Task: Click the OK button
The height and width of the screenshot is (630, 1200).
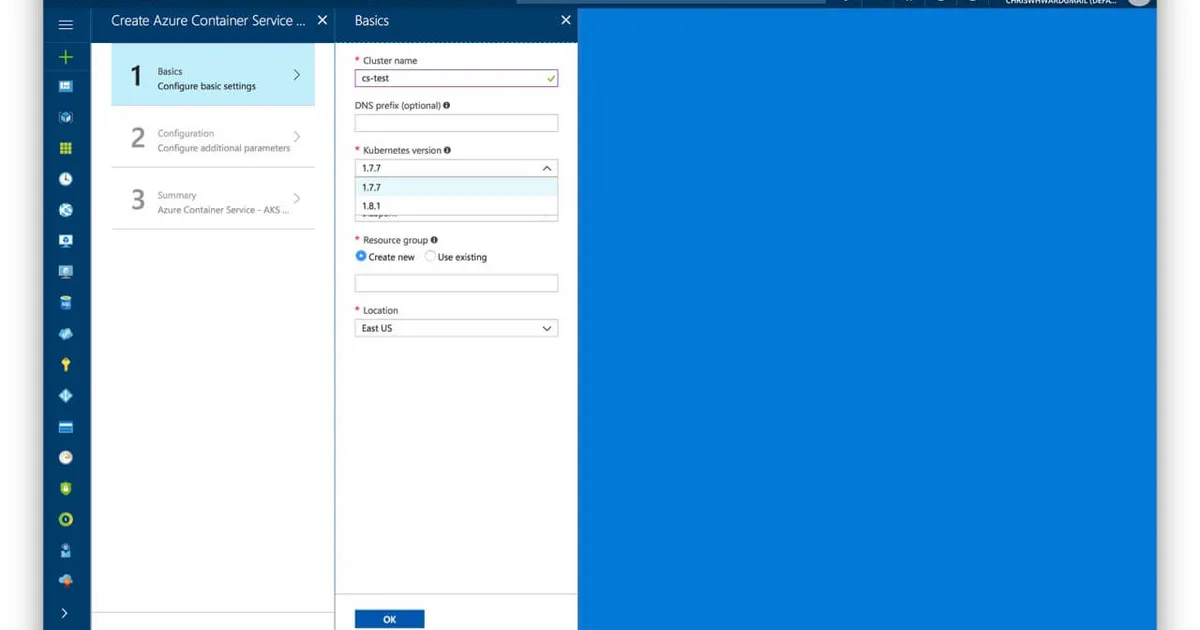Action: tap(389, 619)
